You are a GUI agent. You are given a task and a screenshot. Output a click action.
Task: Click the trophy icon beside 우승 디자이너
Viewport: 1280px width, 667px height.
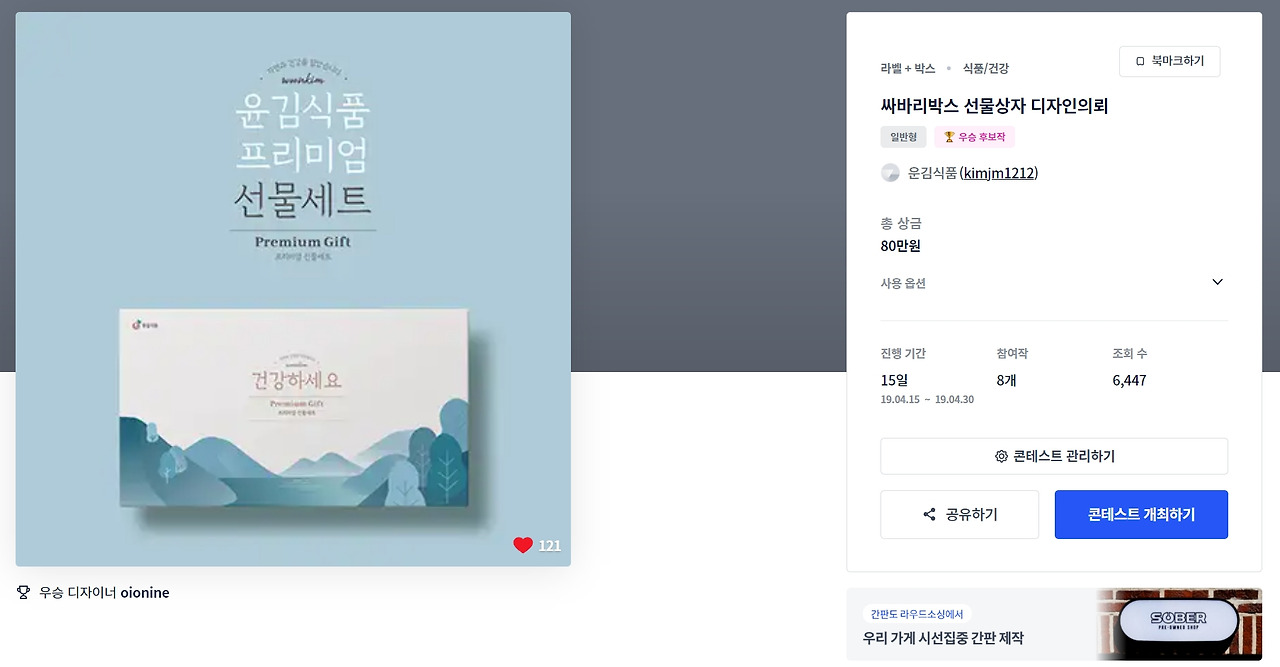click(x=24, y=592)
